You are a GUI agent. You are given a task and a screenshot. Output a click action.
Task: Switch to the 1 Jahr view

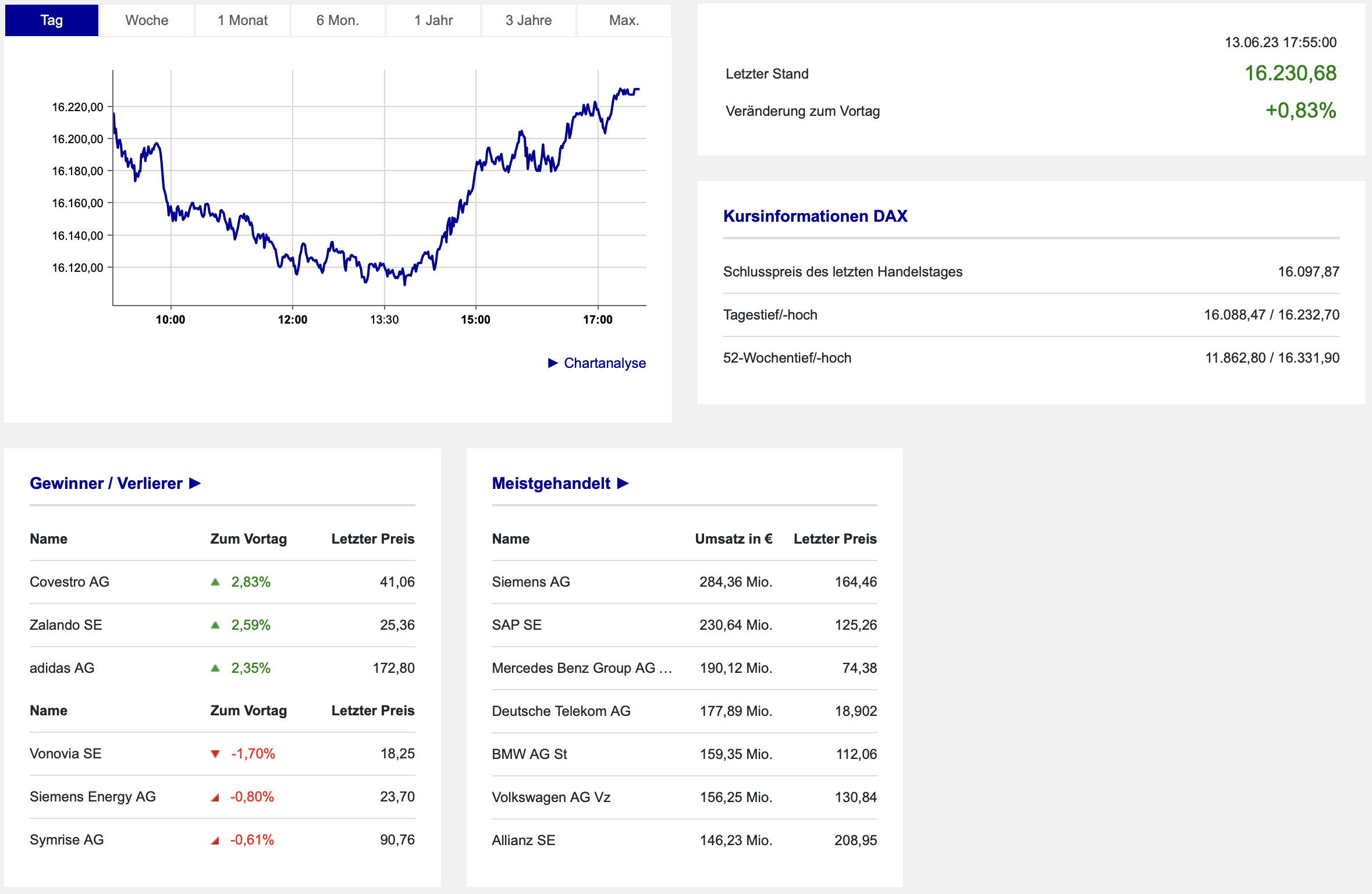(x=433, y=20)
